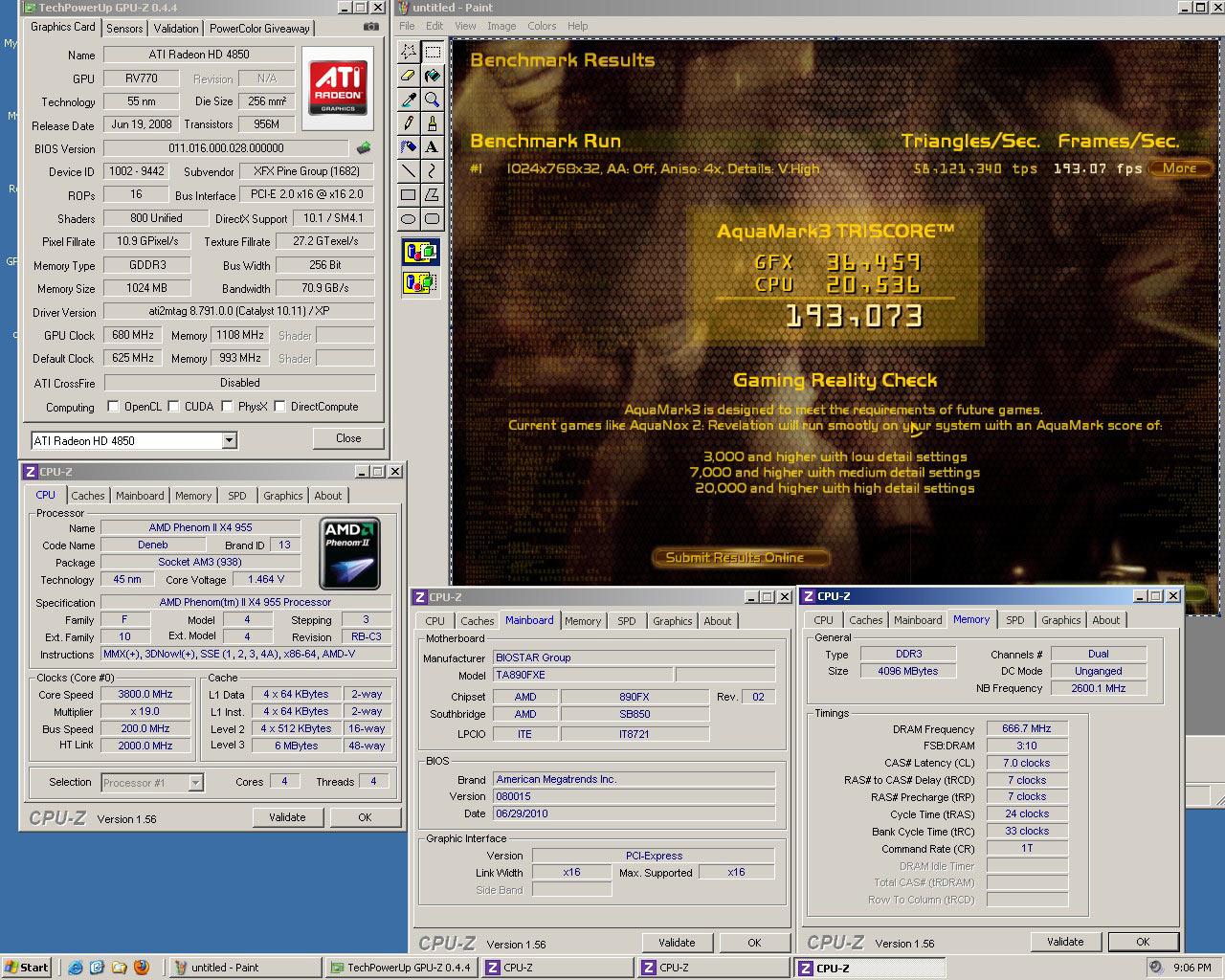Choose the transparent selection option in Paint toolbox

point(420,282)
